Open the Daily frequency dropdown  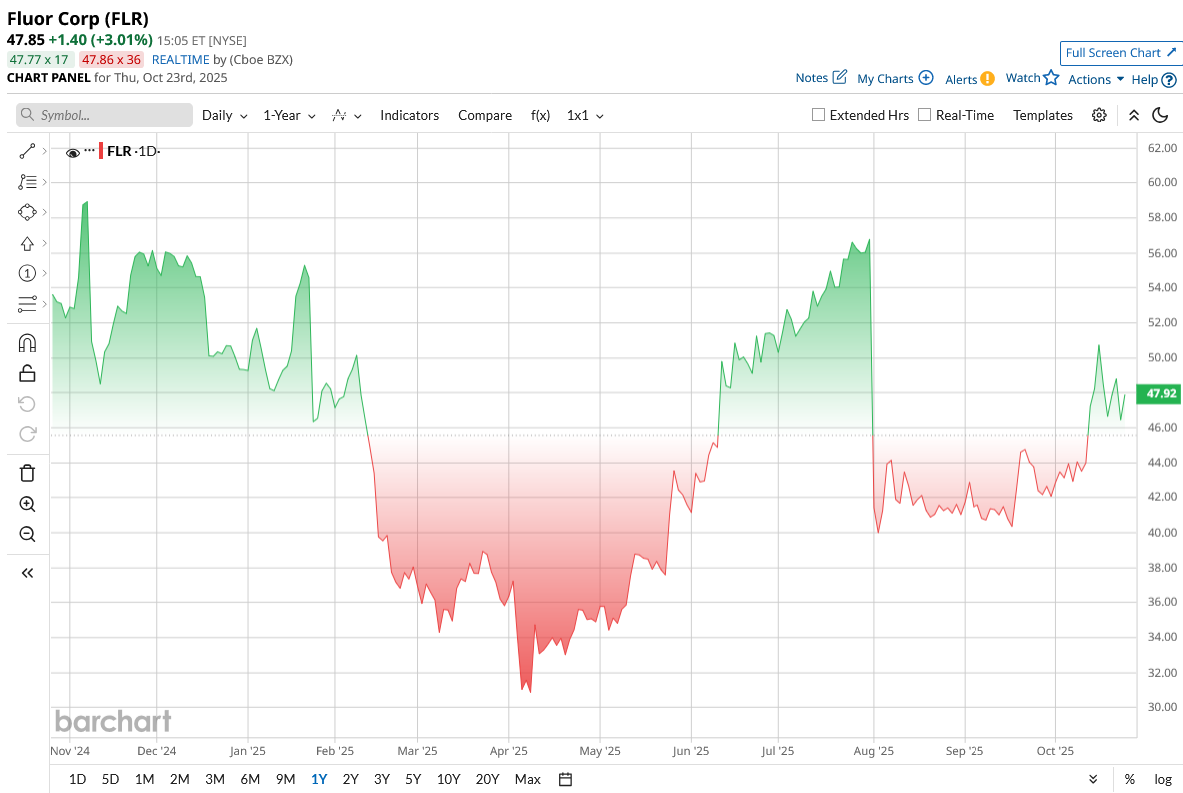[x=225, y=115]
